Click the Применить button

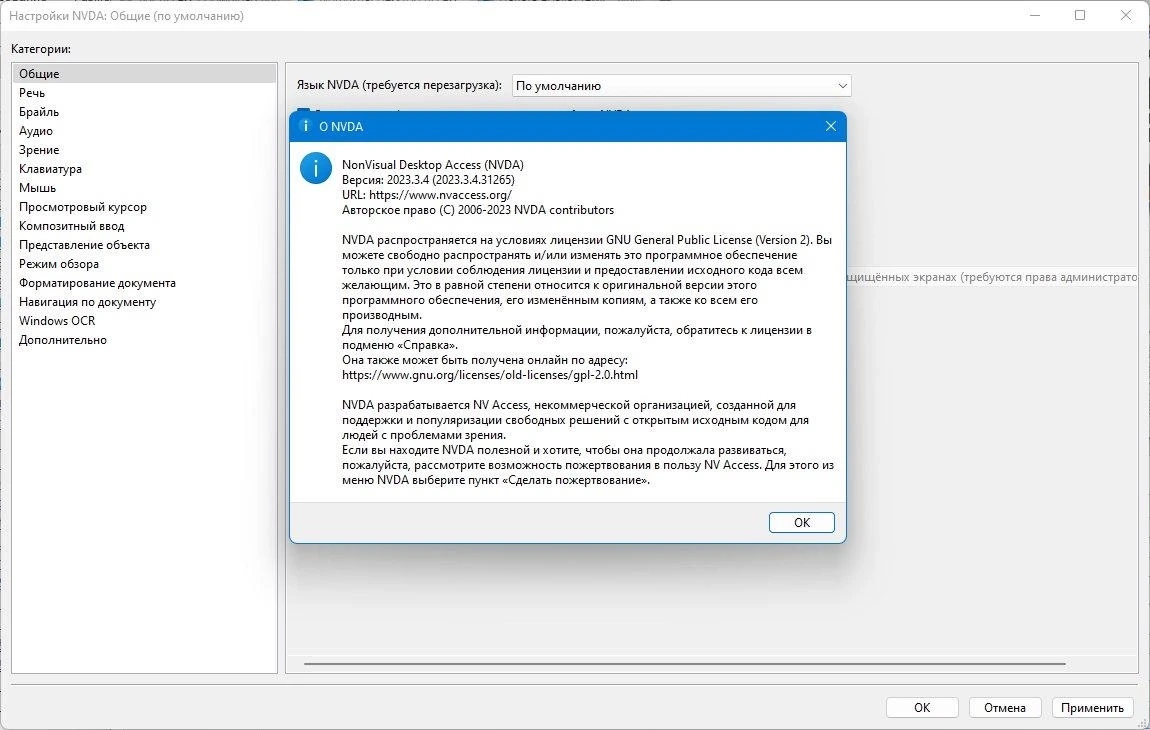tap(1092, 707)
